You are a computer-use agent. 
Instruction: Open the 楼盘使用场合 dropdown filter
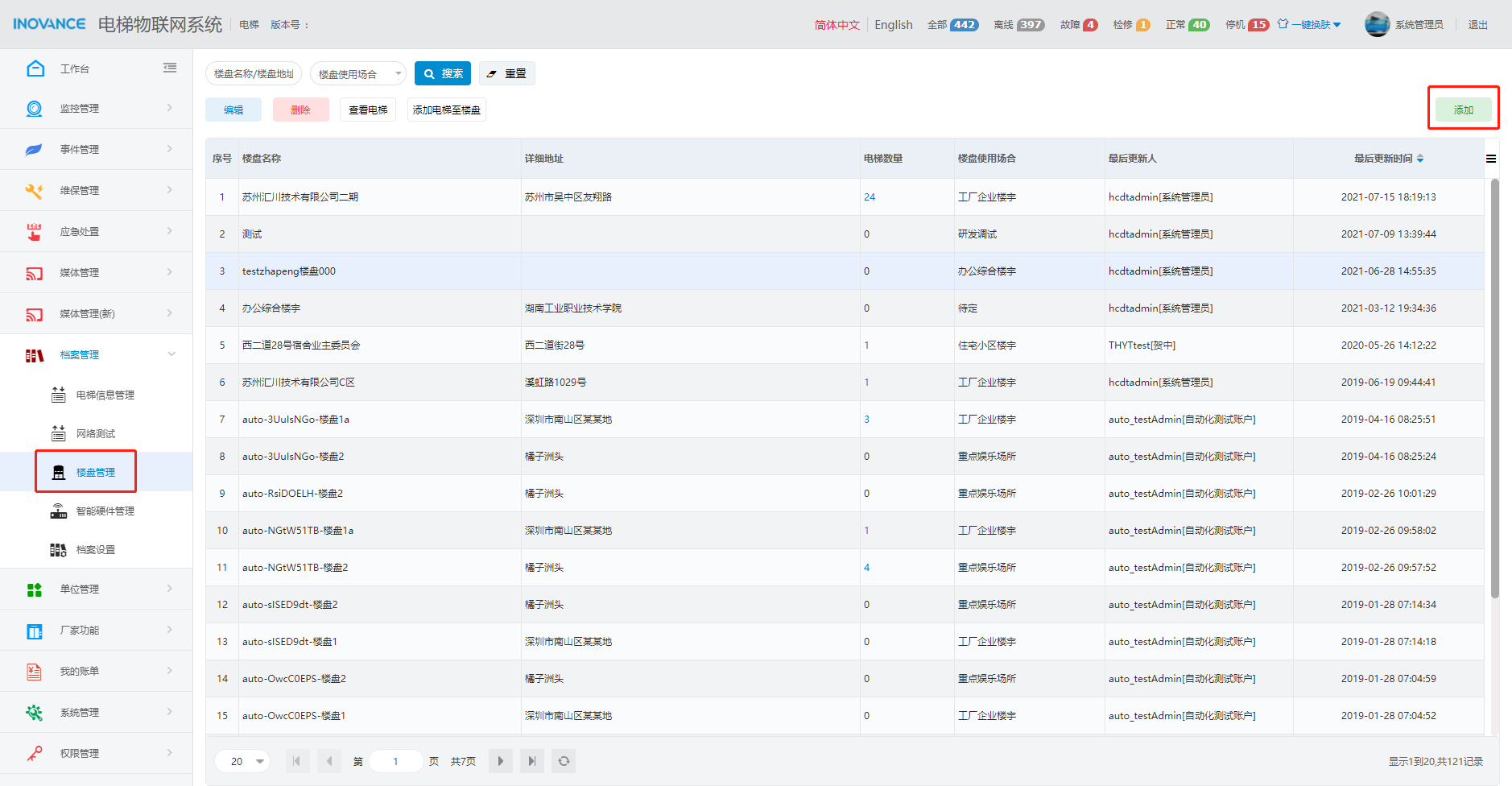(x=358, y=74)
